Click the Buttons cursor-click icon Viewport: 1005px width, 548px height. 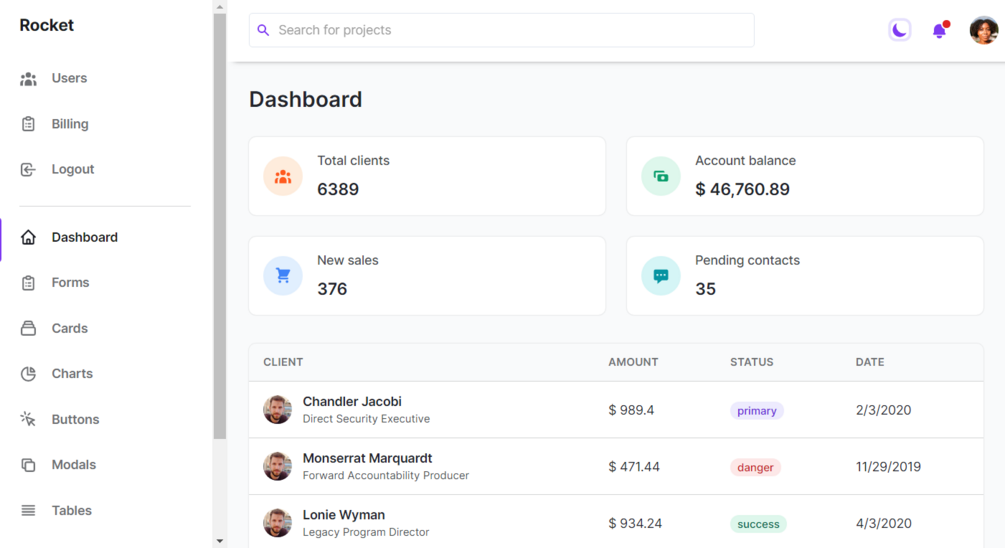(x=28, y=419)
